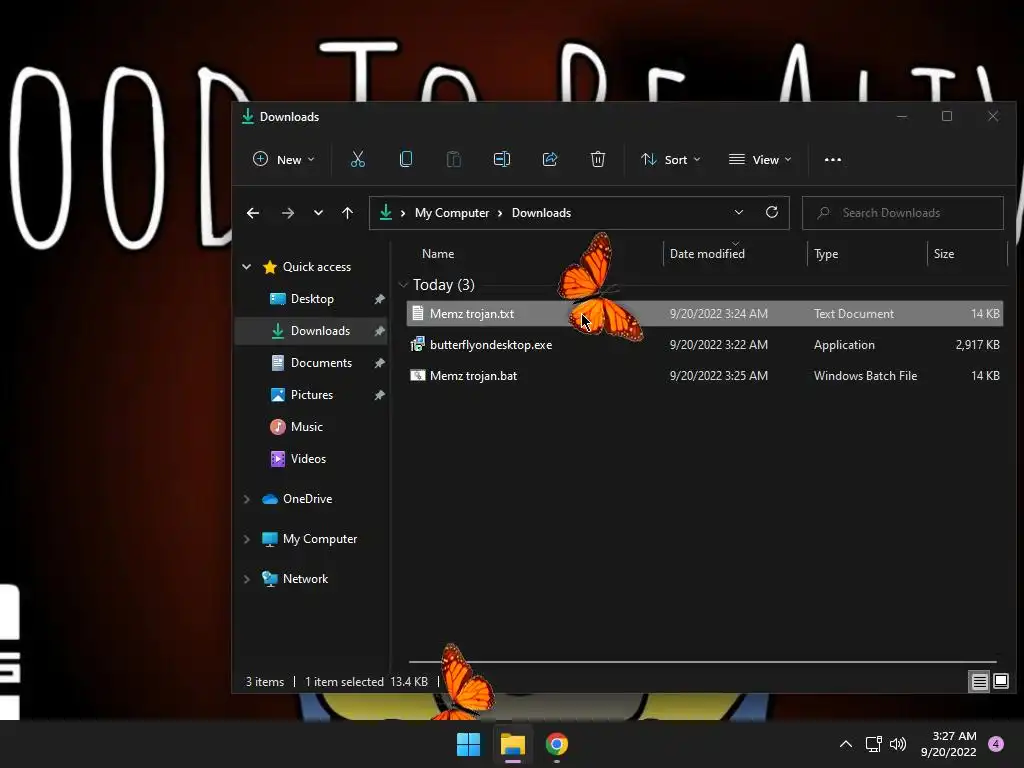Screen dimensions: 1024x768
Task: Select the Memz trojan.txt file name
Action: [x=472, y=313]
